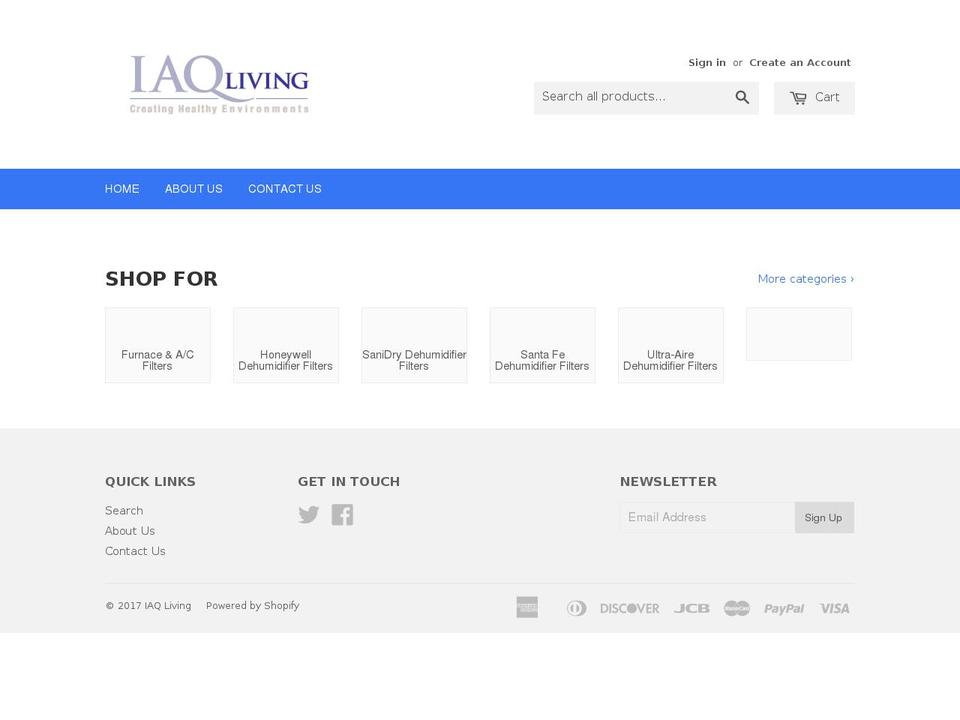Open the CONTACT US menu item
960x720 pixels.
pyautogui.click(x=285, y=188)
